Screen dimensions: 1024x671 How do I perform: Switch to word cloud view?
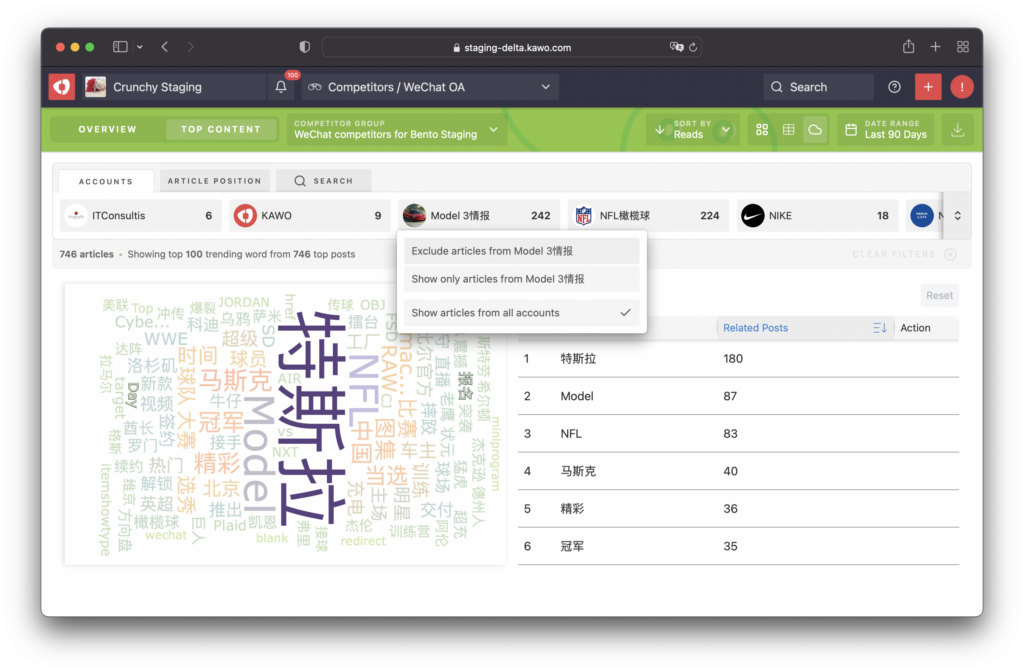pyautogui.click(x=815, y=130)
